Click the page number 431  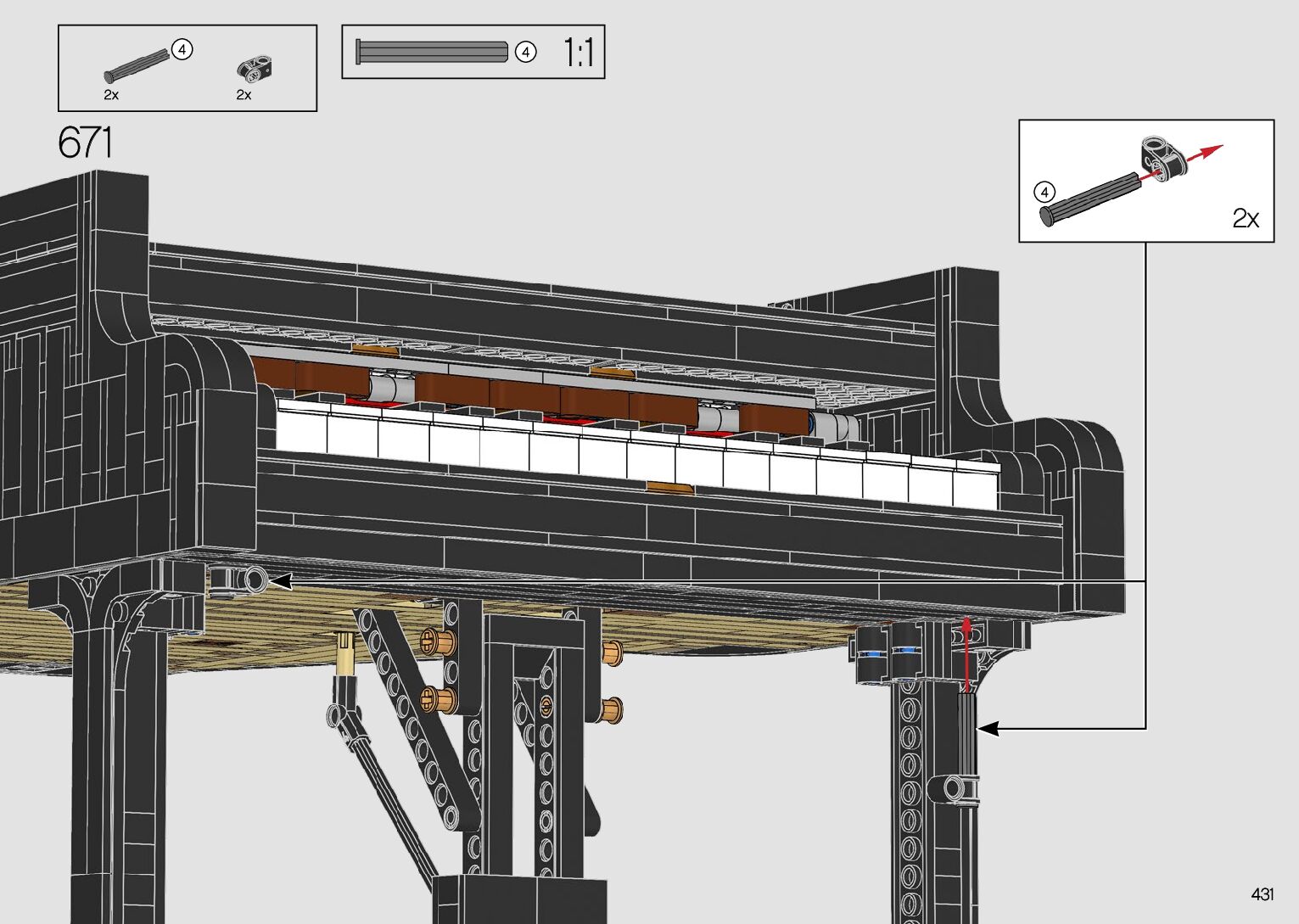click(x=1262, y=894)
